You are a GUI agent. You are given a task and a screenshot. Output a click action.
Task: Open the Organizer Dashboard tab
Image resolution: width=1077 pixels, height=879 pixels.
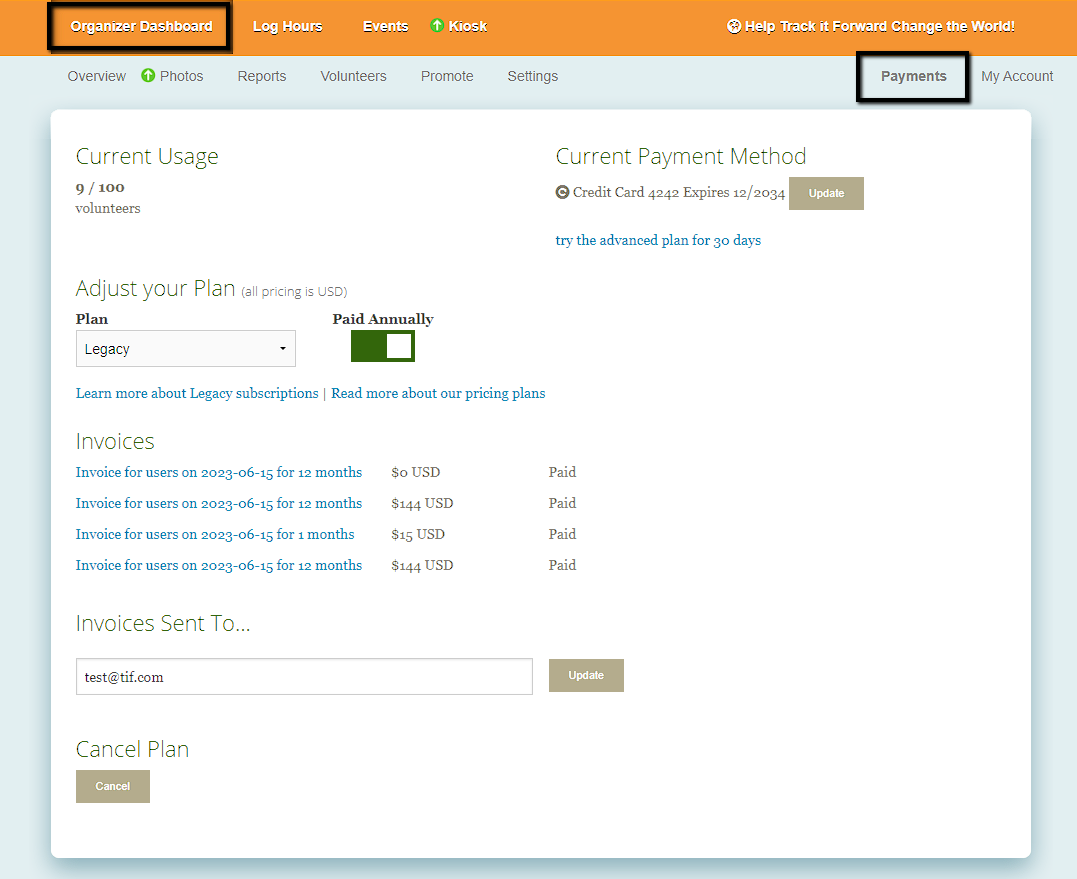(x=141, y=27)
